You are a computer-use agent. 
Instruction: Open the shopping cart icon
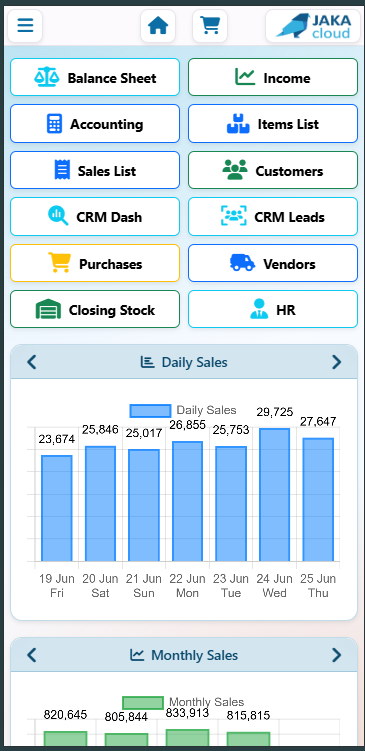[210, 25]
